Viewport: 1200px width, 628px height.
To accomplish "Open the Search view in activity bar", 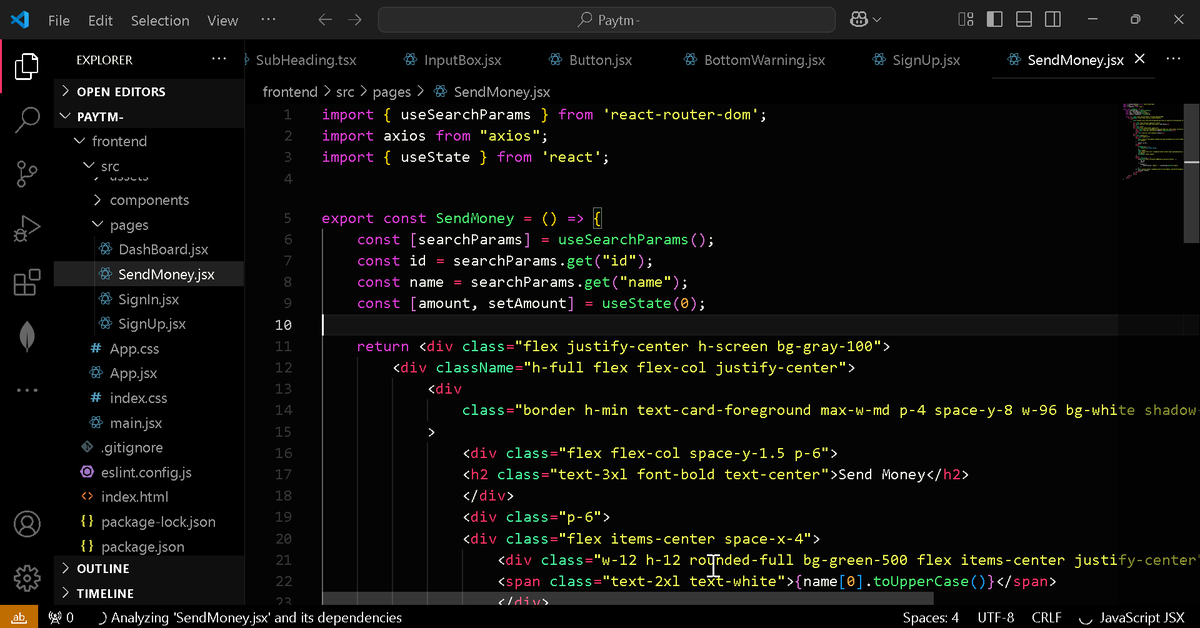I will [27, 120].
